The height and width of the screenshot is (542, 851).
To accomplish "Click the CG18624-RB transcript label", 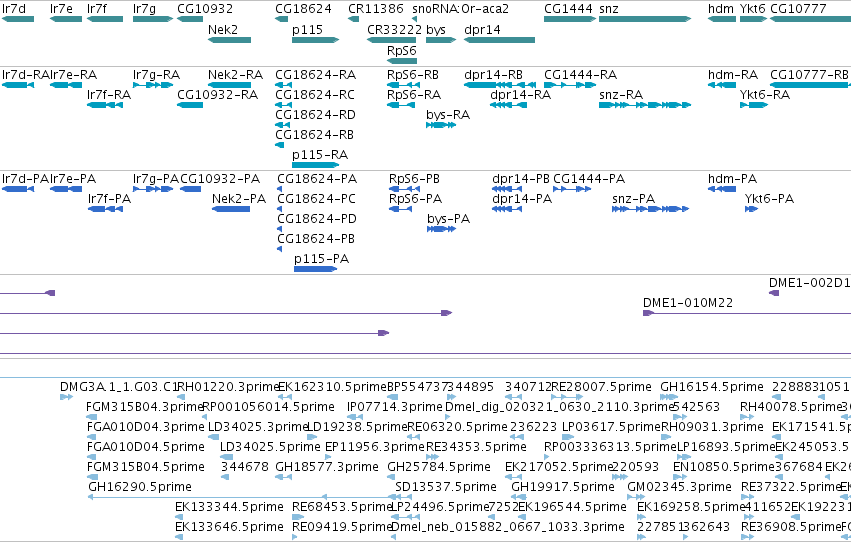I will point(314,135).
